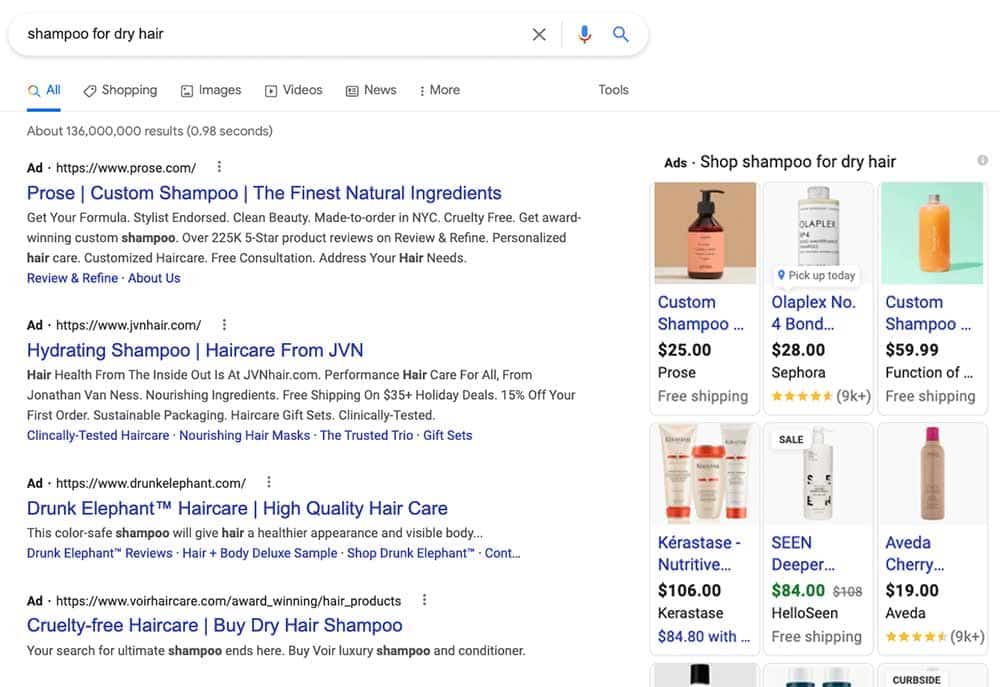The height and width of the screenshot is (687, 1000).
Task: Click the Prose shampoo bottle product image
Action: pyautogui.click(x=705, y=233)
